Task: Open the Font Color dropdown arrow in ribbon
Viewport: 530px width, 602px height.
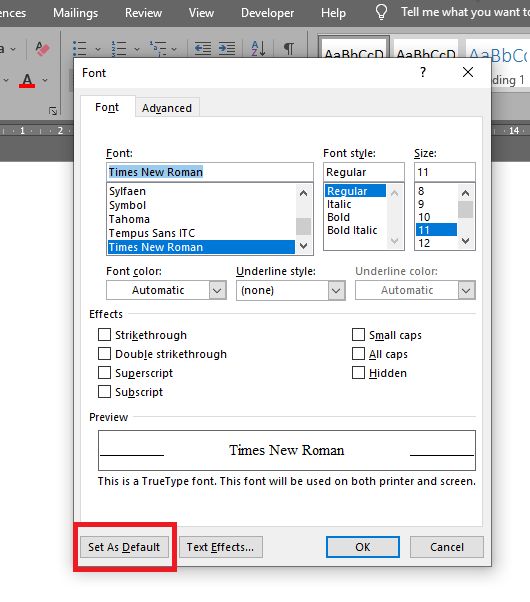Action: point(45,80)
